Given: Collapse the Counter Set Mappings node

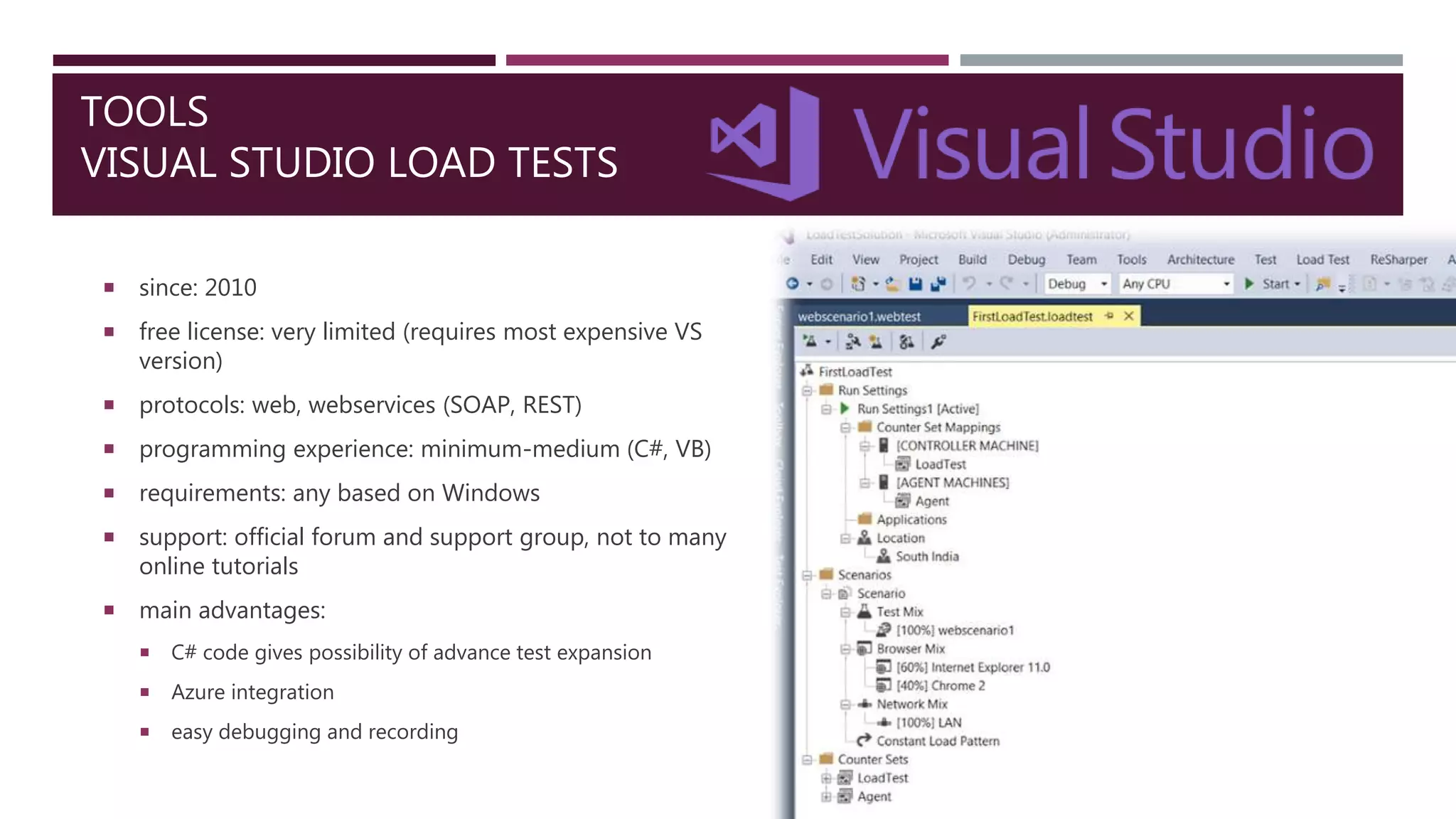Looking at the screenshot, I should point(845,427).
